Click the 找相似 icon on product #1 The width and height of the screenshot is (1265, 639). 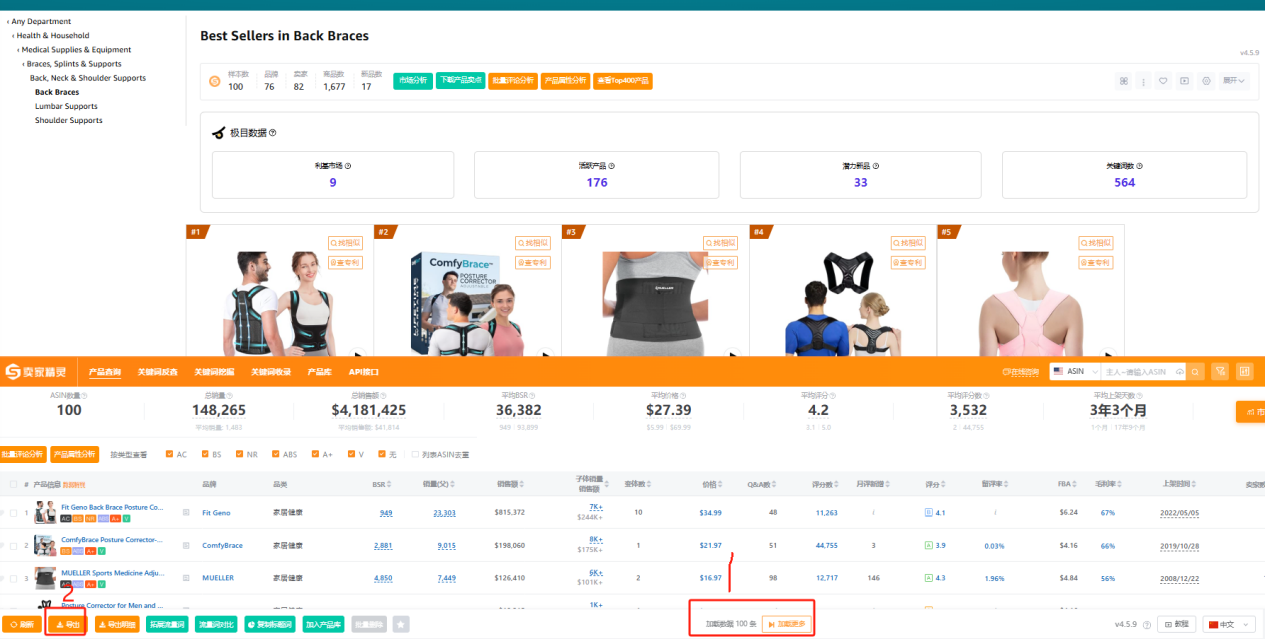pos(346,242)
